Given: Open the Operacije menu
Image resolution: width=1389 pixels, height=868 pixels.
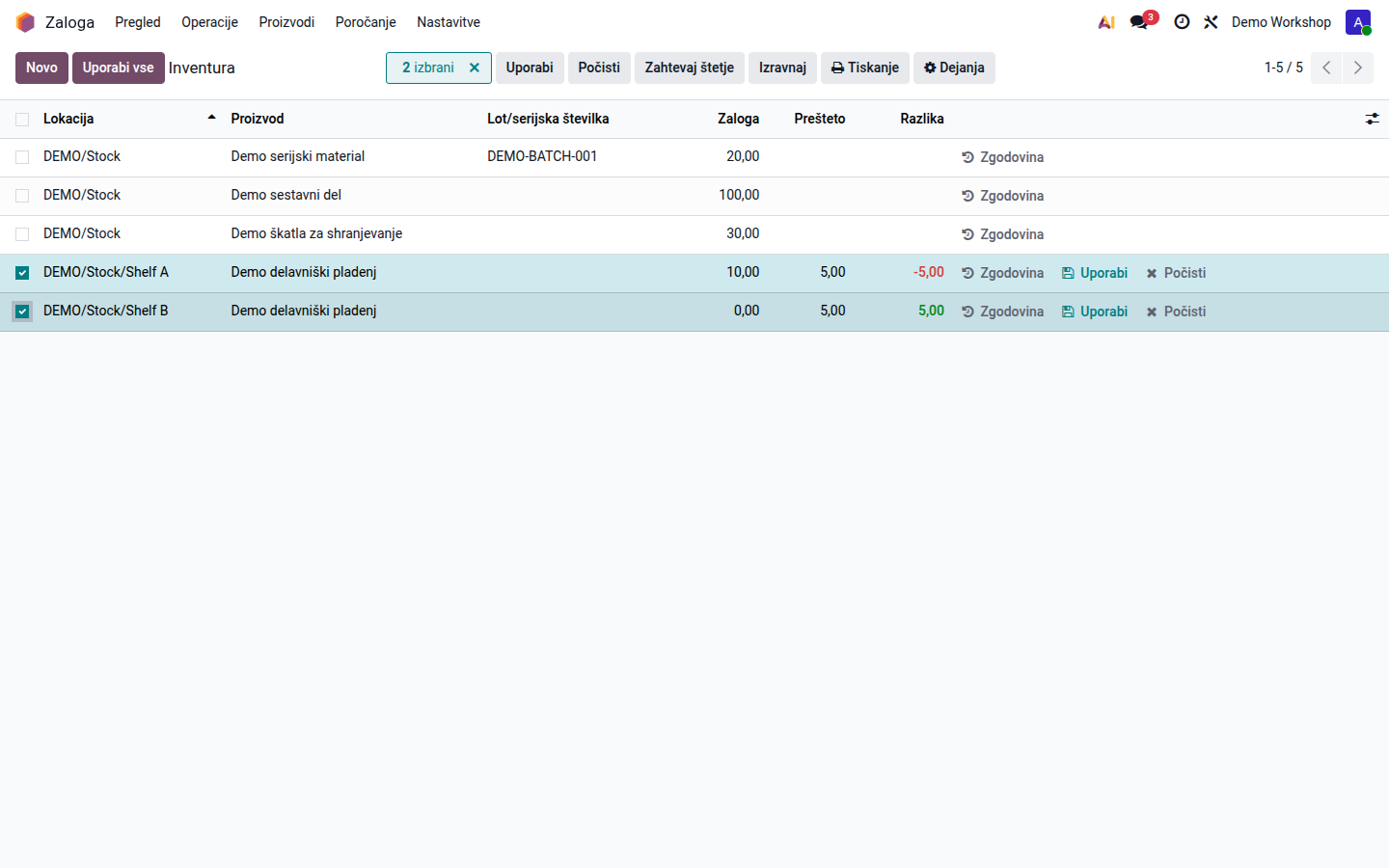Looking at the screenshot, I should [x=209, y=22].
